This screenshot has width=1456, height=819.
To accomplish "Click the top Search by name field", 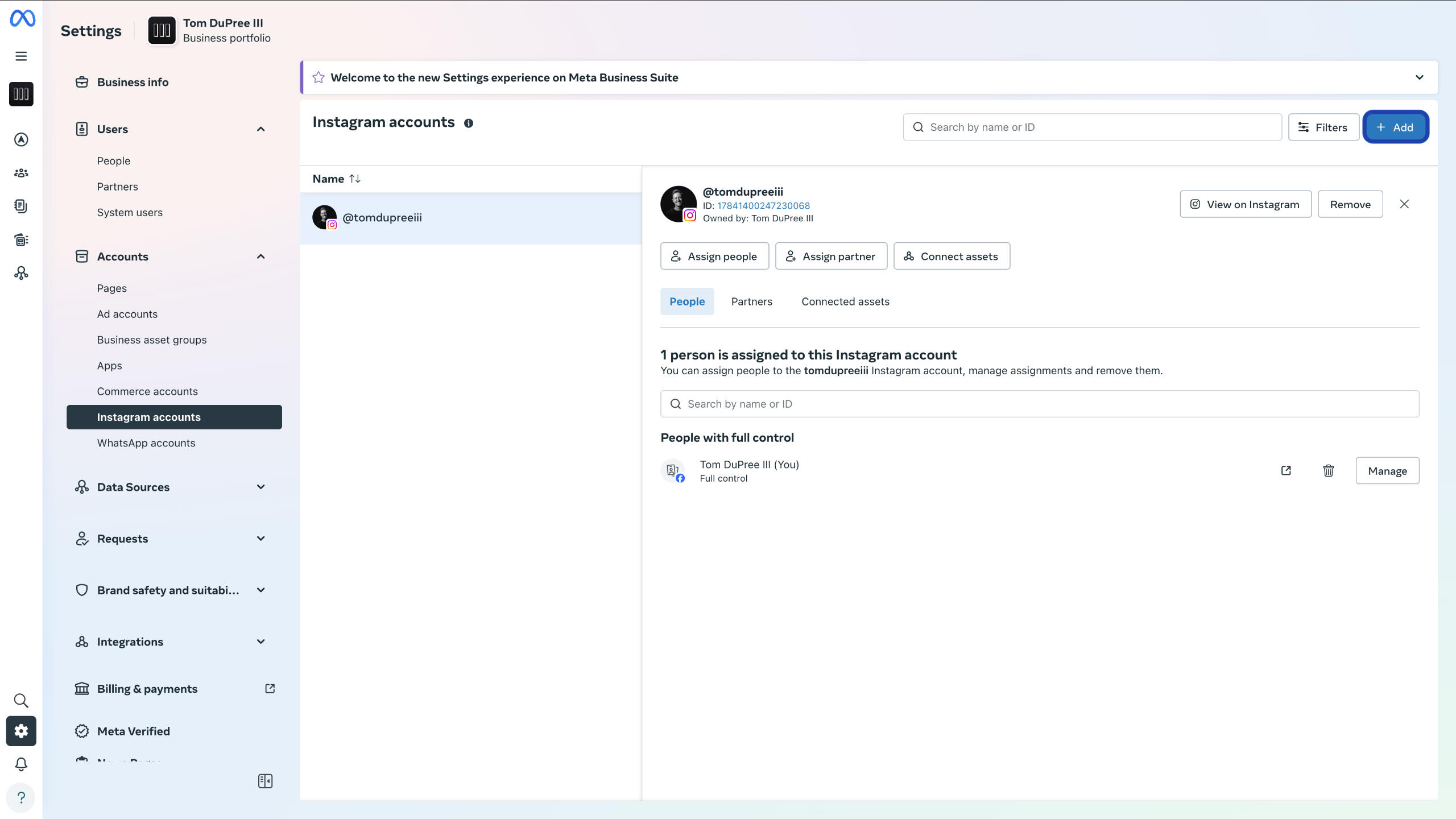I will tap(1092, 127).
